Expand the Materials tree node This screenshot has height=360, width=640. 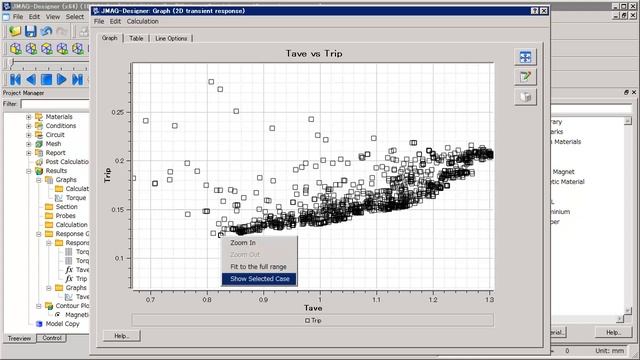pos(29,117)
